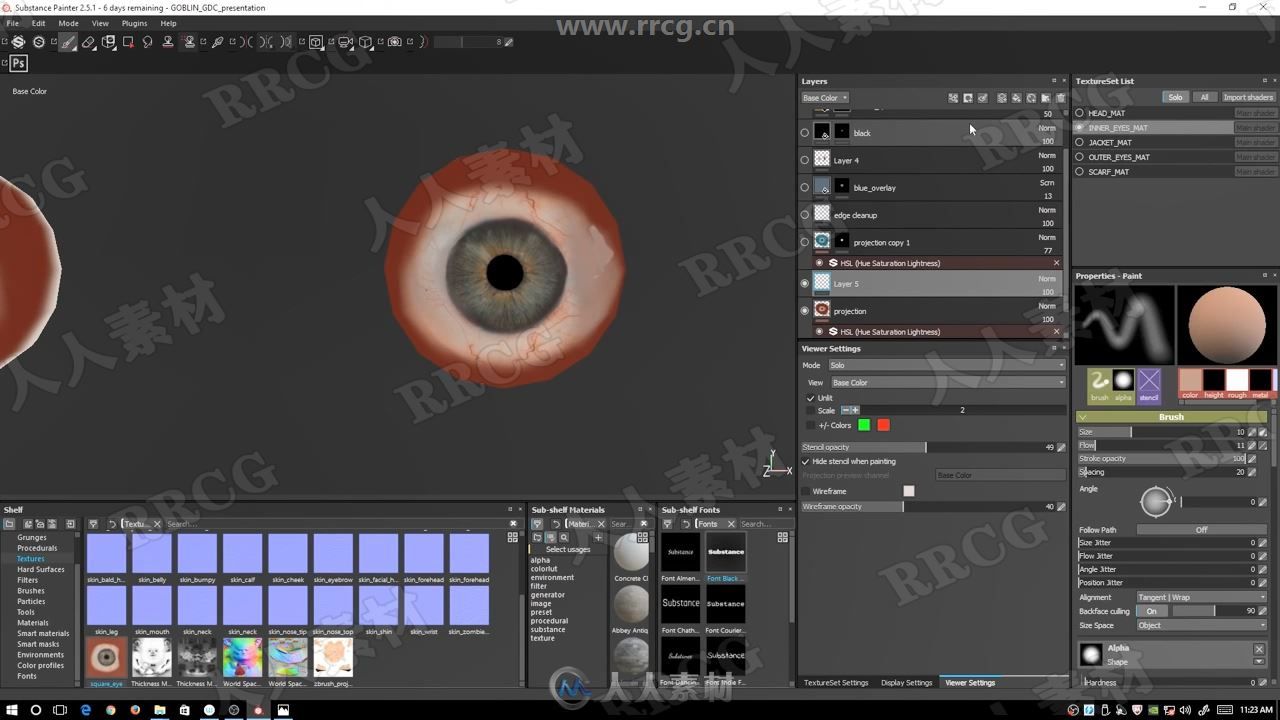
Task: Disable Unlit checkbox
Action: [811, 398]
